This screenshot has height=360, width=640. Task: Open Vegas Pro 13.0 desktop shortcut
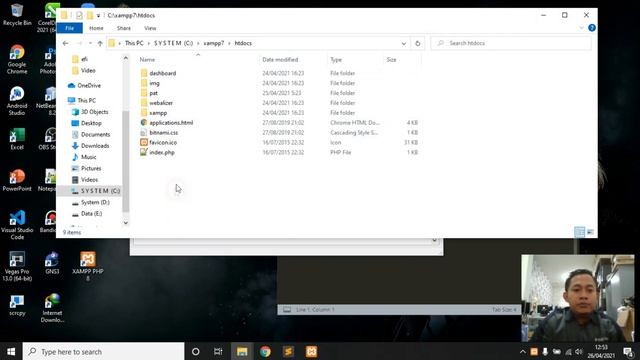coord(17,266)
